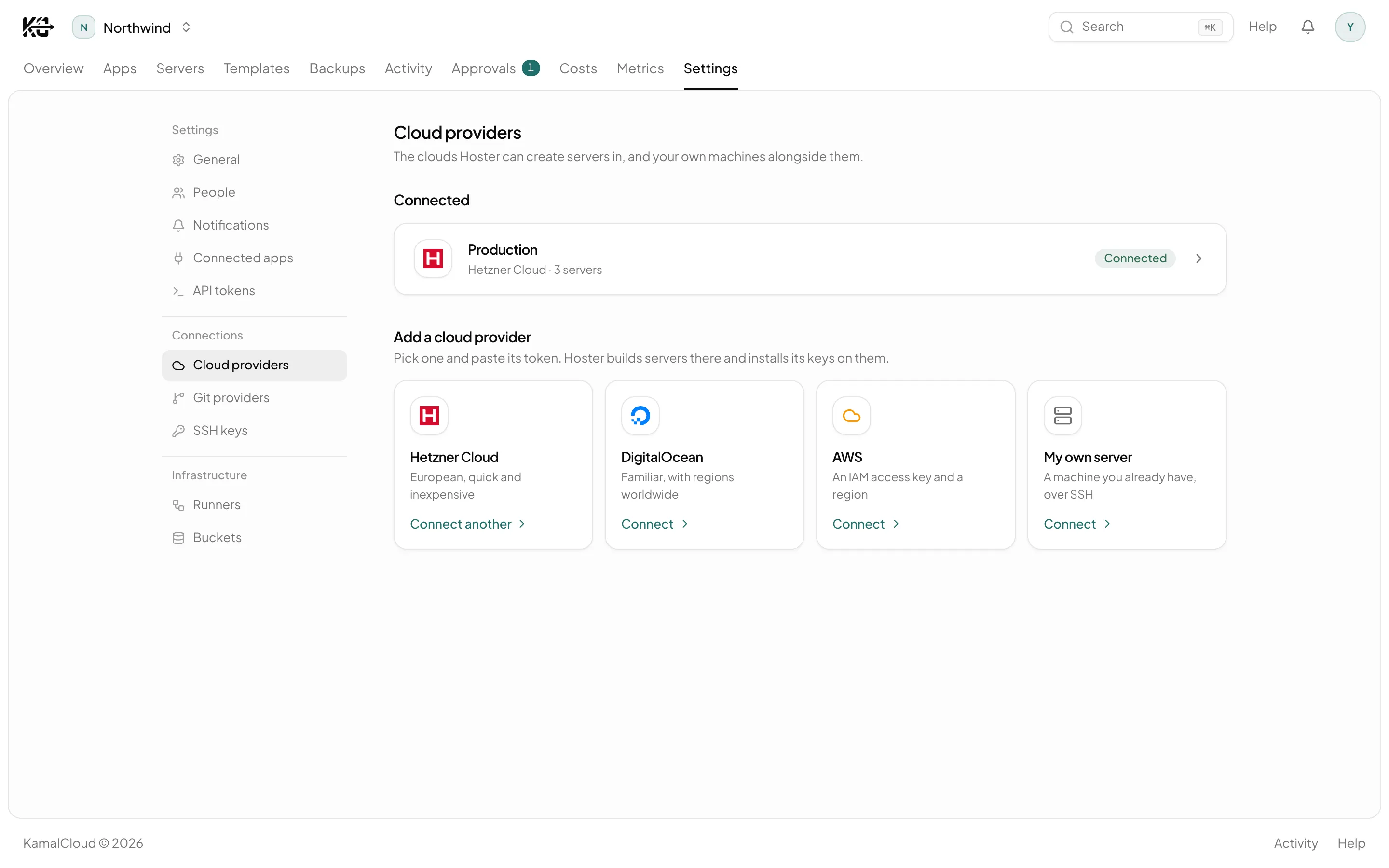This screenshot has width=1389, height=868.
Task: Open the Apps tab
Action: 120,68
